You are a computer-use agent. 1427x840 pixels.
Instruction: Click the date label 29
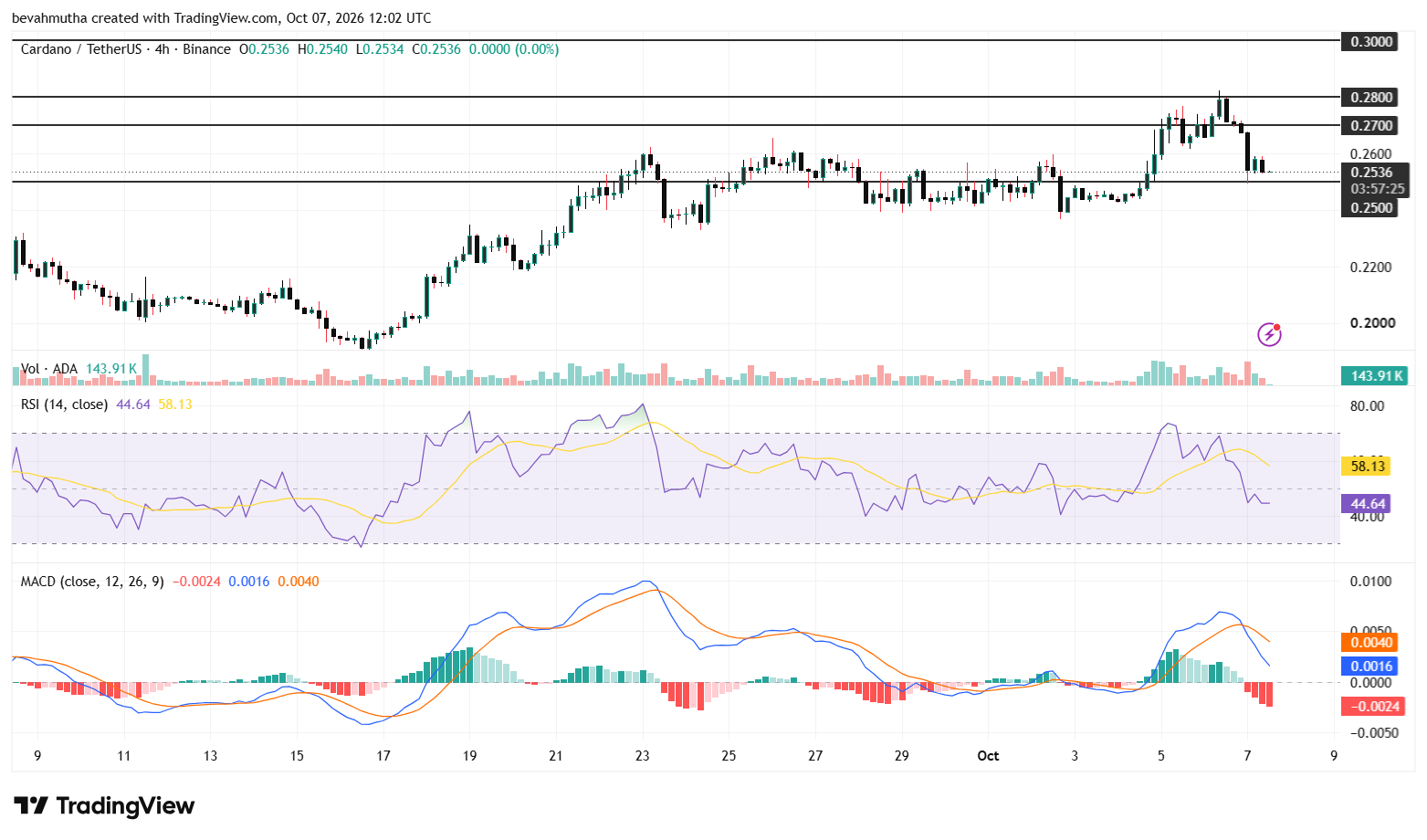pos(902,755)
